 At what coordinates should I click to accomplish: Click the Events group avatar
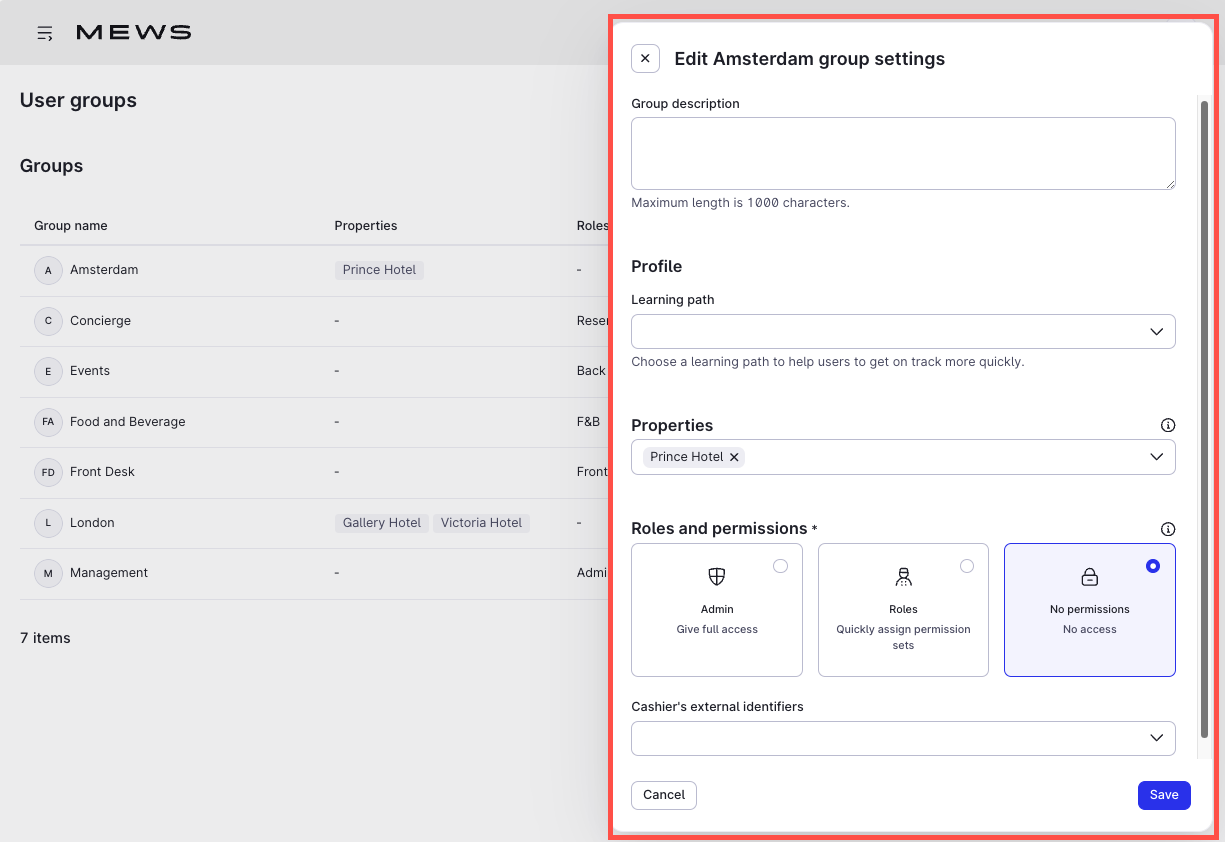pyautogui.click(x=48, y=372)
